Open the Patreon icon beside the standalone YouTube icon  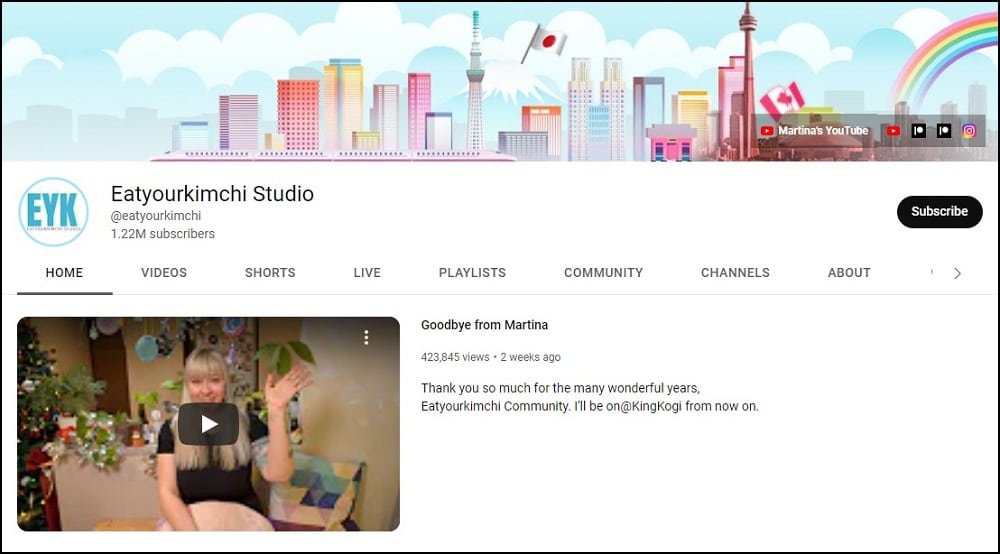point(918,131)
